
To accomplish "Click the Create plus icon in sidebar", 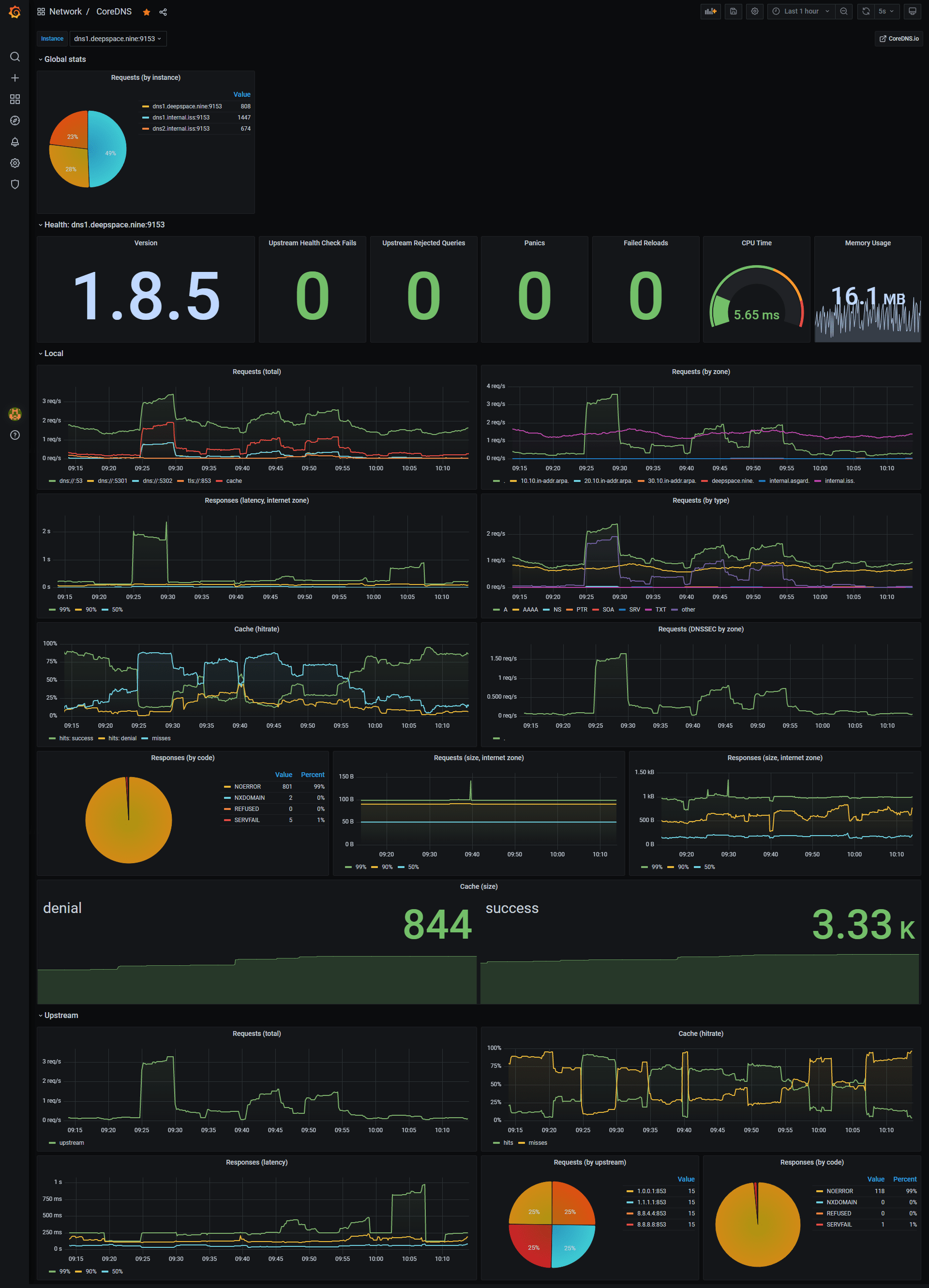I will (15, 78).
